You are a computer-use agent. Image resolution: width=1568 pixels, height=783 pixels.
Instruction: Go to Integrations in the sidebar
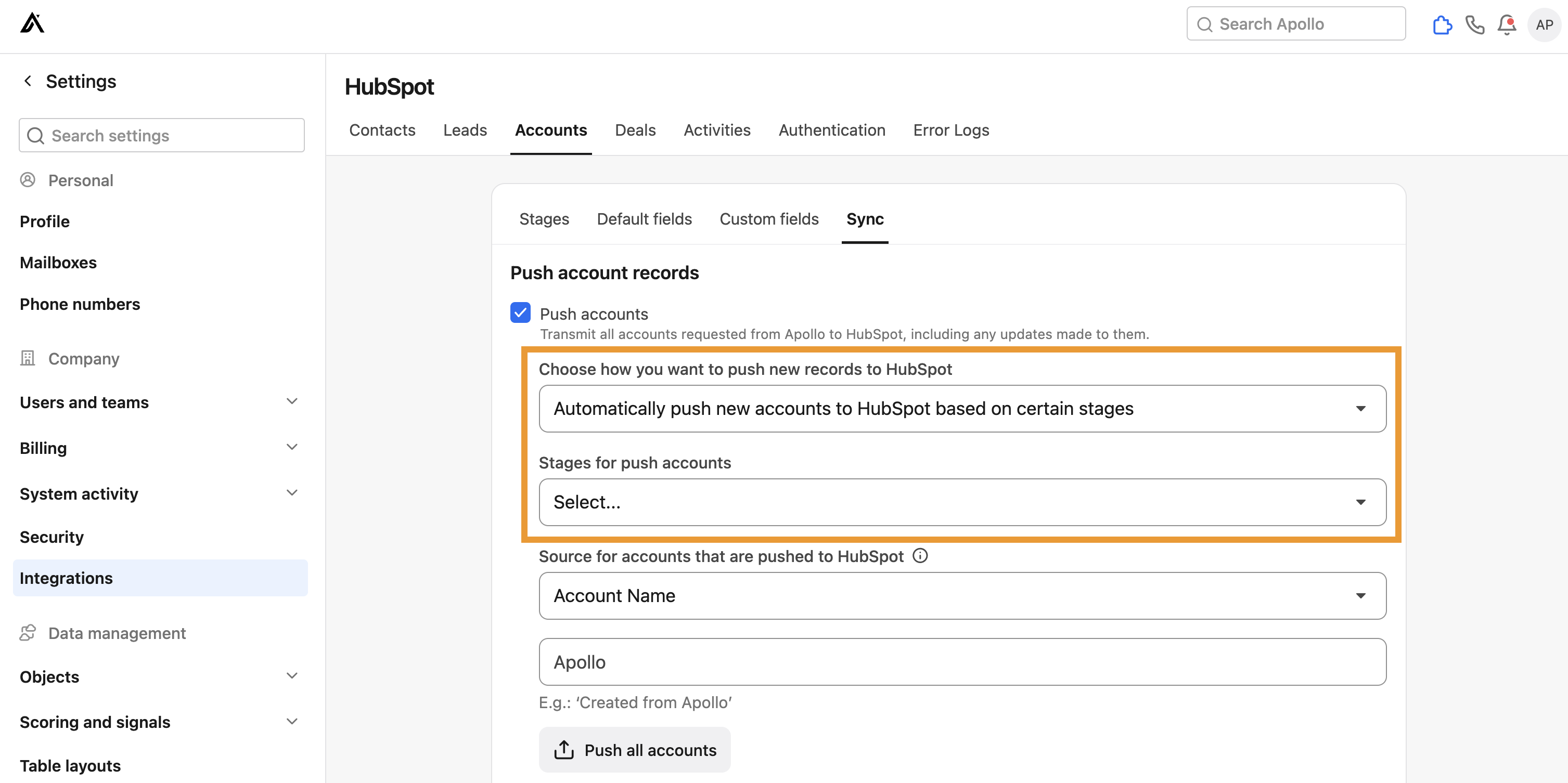point(66,577)
